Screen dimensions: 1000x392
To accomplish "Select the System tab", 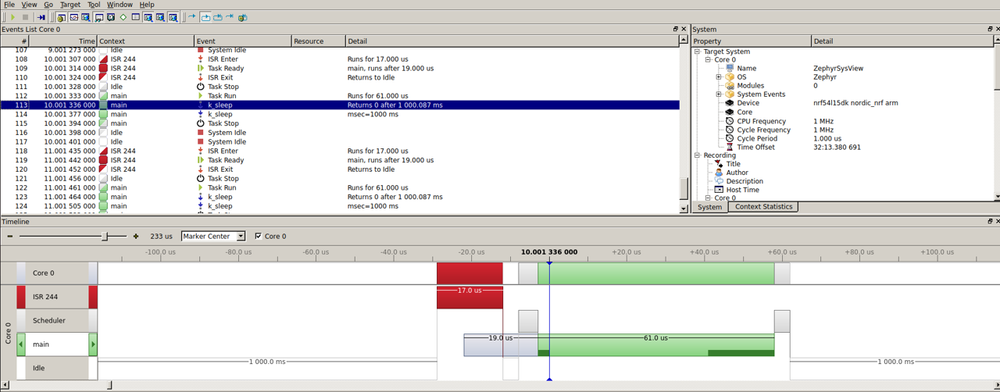I will click(709, 207).
